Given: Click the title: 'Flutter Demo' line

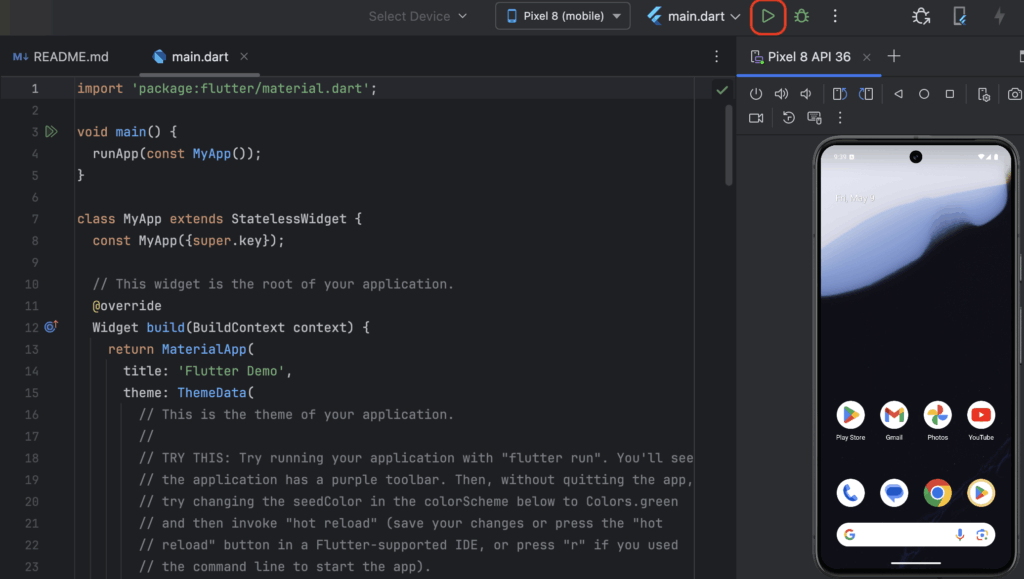Looking at the screenshot, I should (207, 371).
